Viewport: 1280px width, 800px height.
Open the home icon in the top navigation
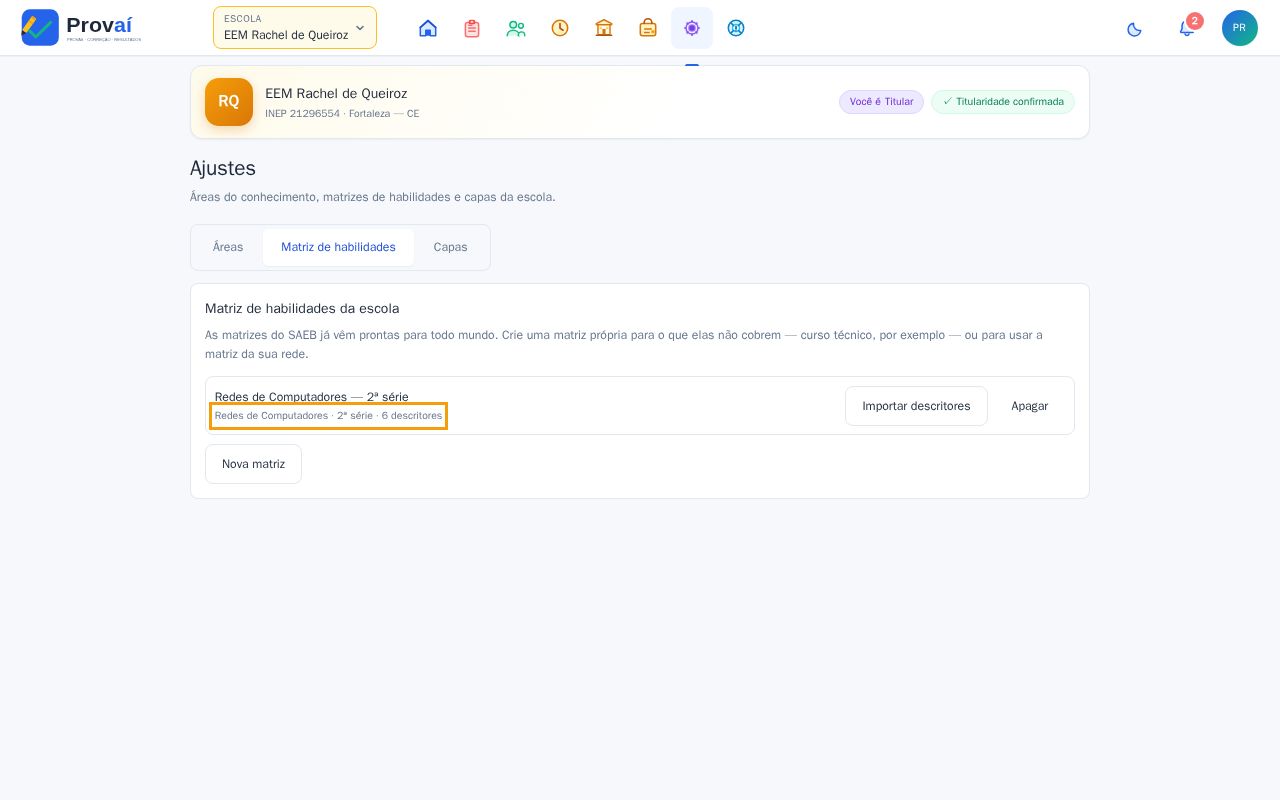(x=428, y=28)
